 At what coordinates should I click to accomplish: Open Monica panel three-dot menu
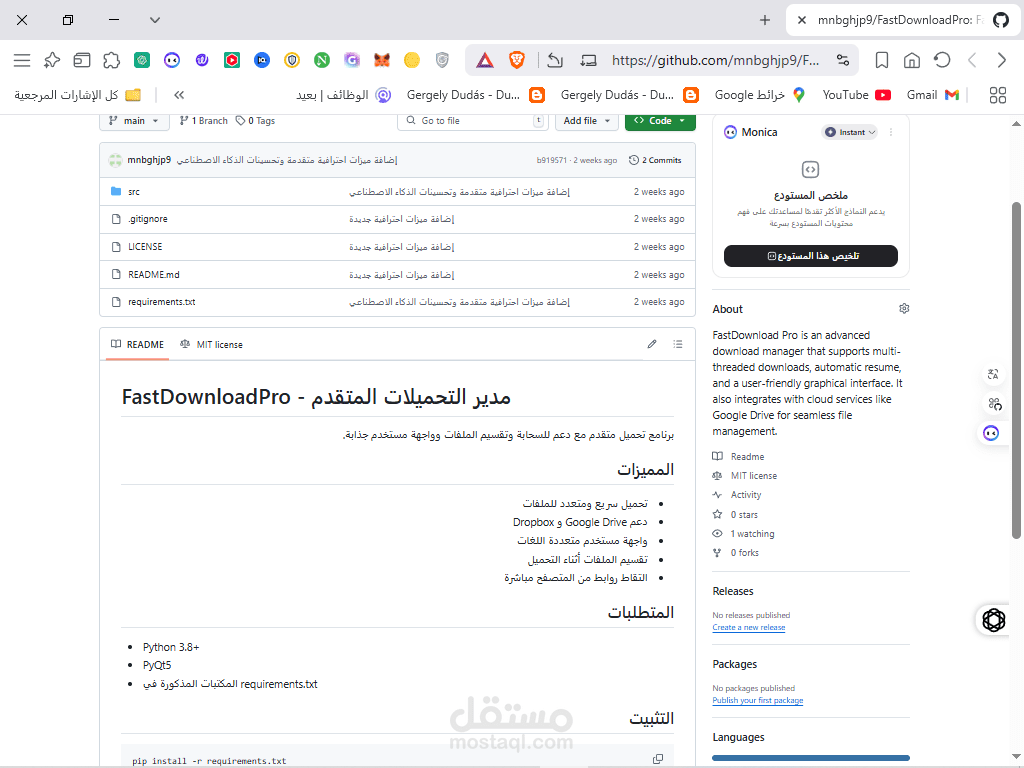[891, 132]
